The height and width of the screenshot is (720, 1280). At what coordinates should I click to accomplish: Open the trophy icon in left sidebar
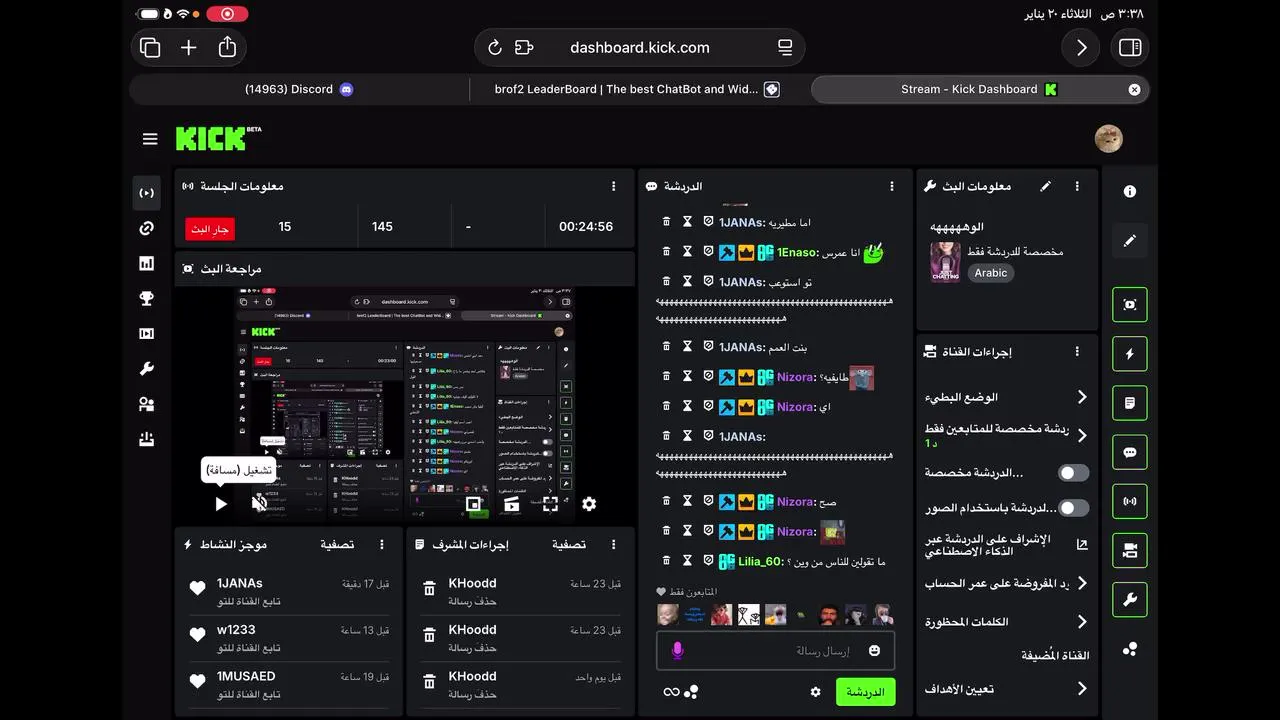pos(147,299)
